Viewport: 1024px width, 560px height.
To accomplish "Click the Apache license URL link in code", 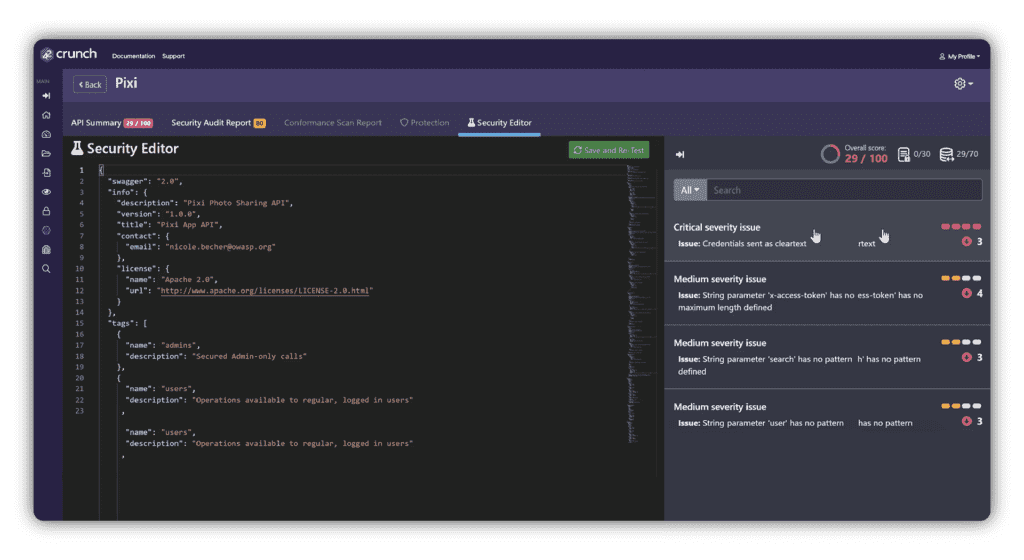I will click(x=265, y=290).
